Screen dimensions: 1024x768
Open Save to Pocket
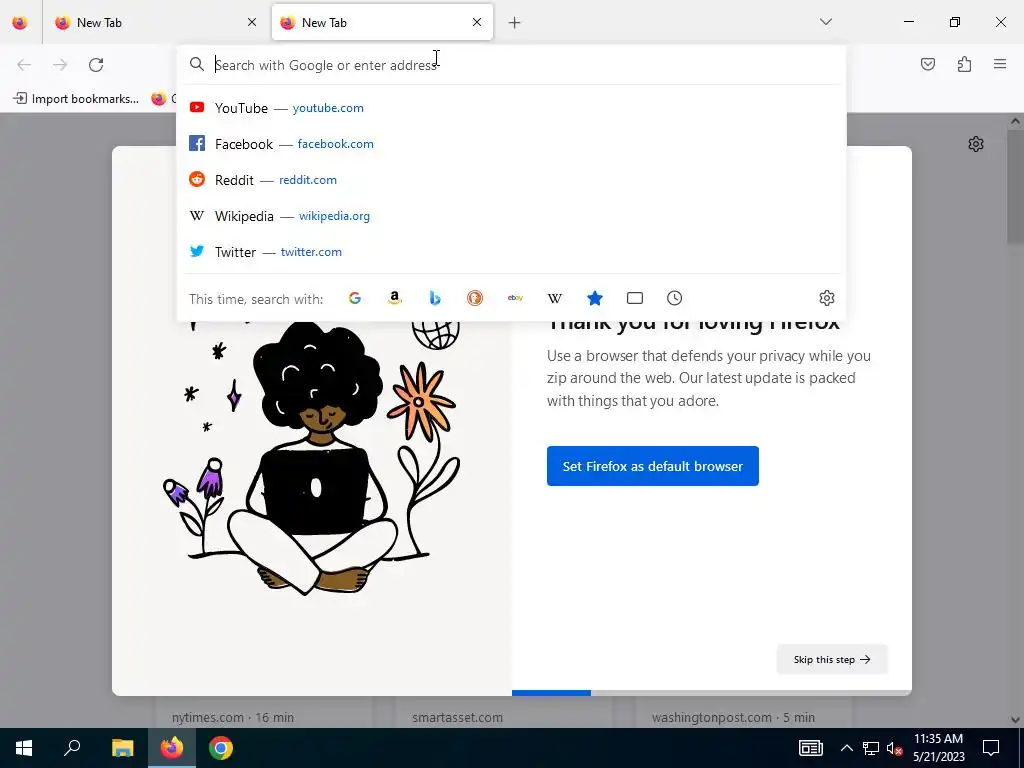click(x=928, y=64)
